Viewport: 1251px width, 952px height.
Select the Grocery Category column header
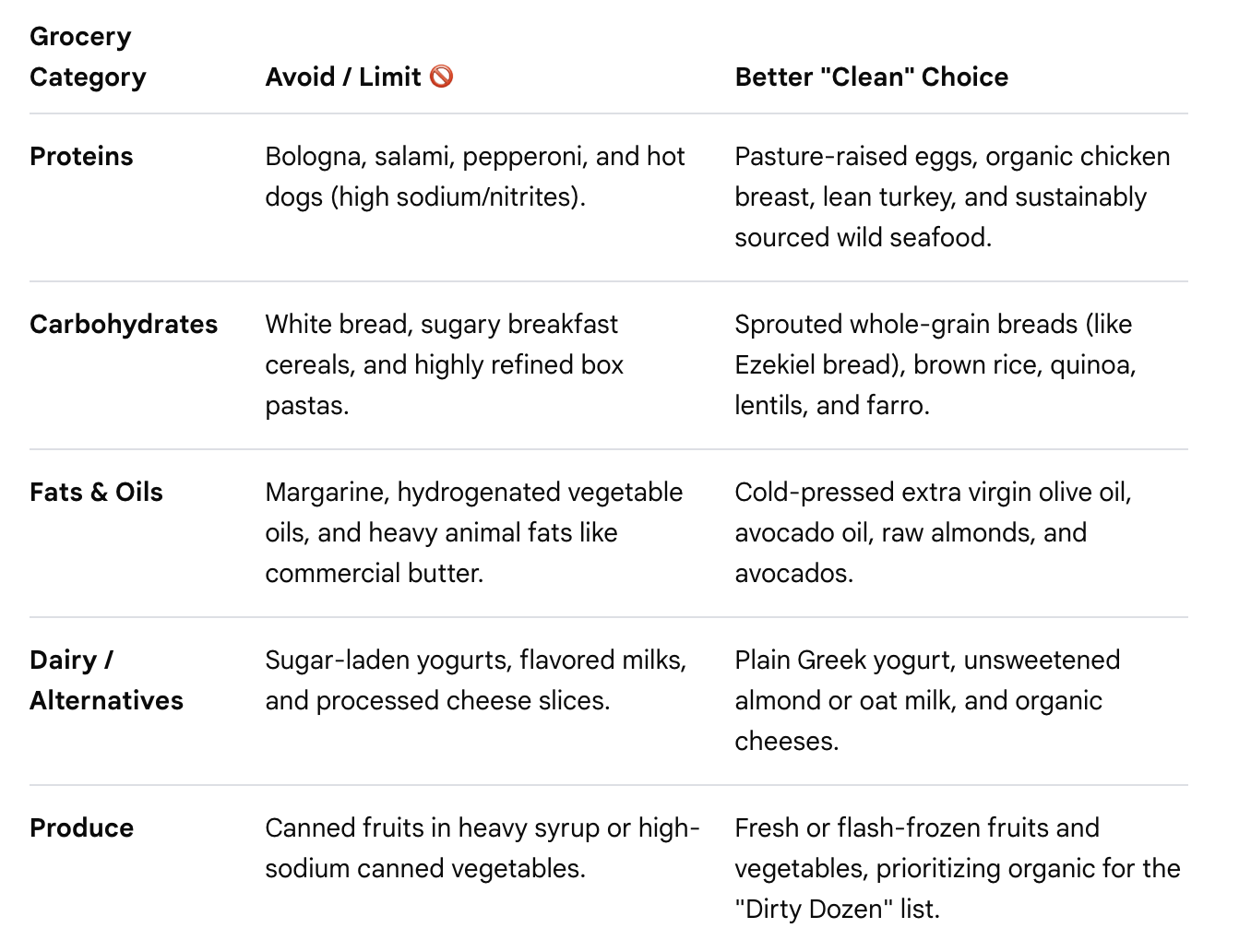88,56
